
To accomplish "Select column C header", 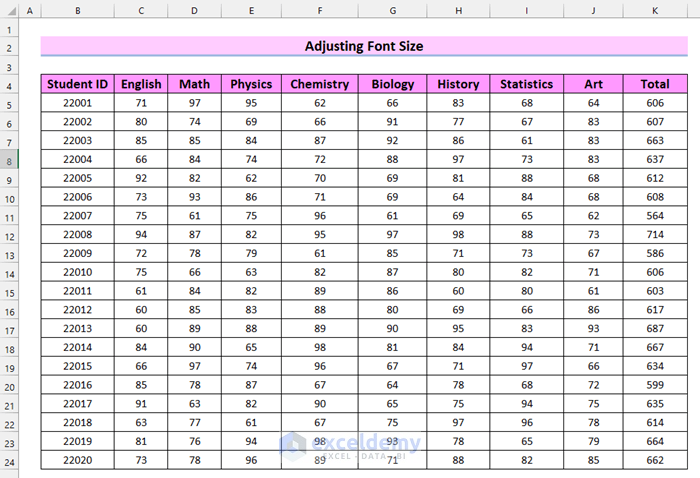I will click(141, 10).
